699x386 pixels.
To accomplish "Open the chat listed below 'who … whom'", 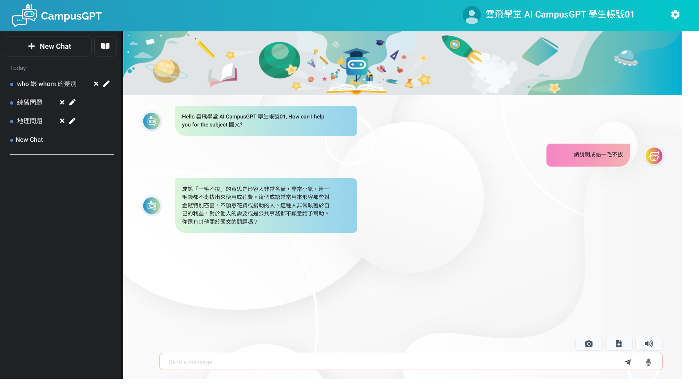I will (x=29, y=103).
